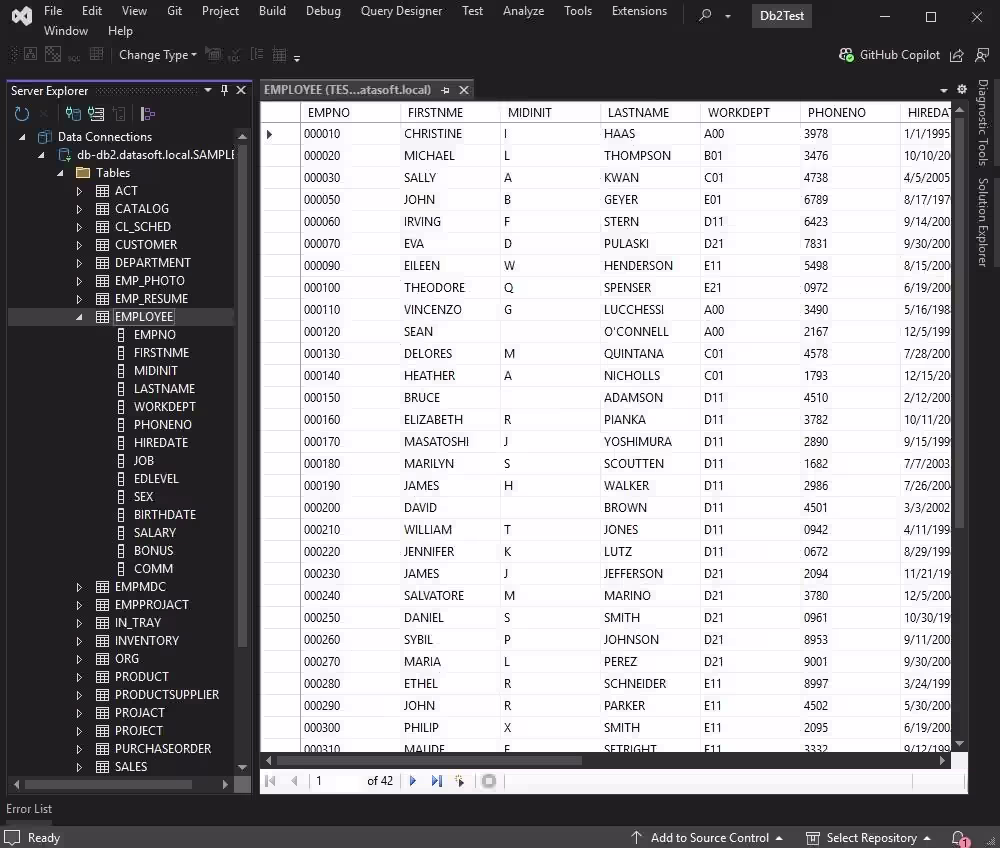Select the HIREDATE column tree item
Viewport: 1000px width, 848px height.
click(x=161, y=442)
